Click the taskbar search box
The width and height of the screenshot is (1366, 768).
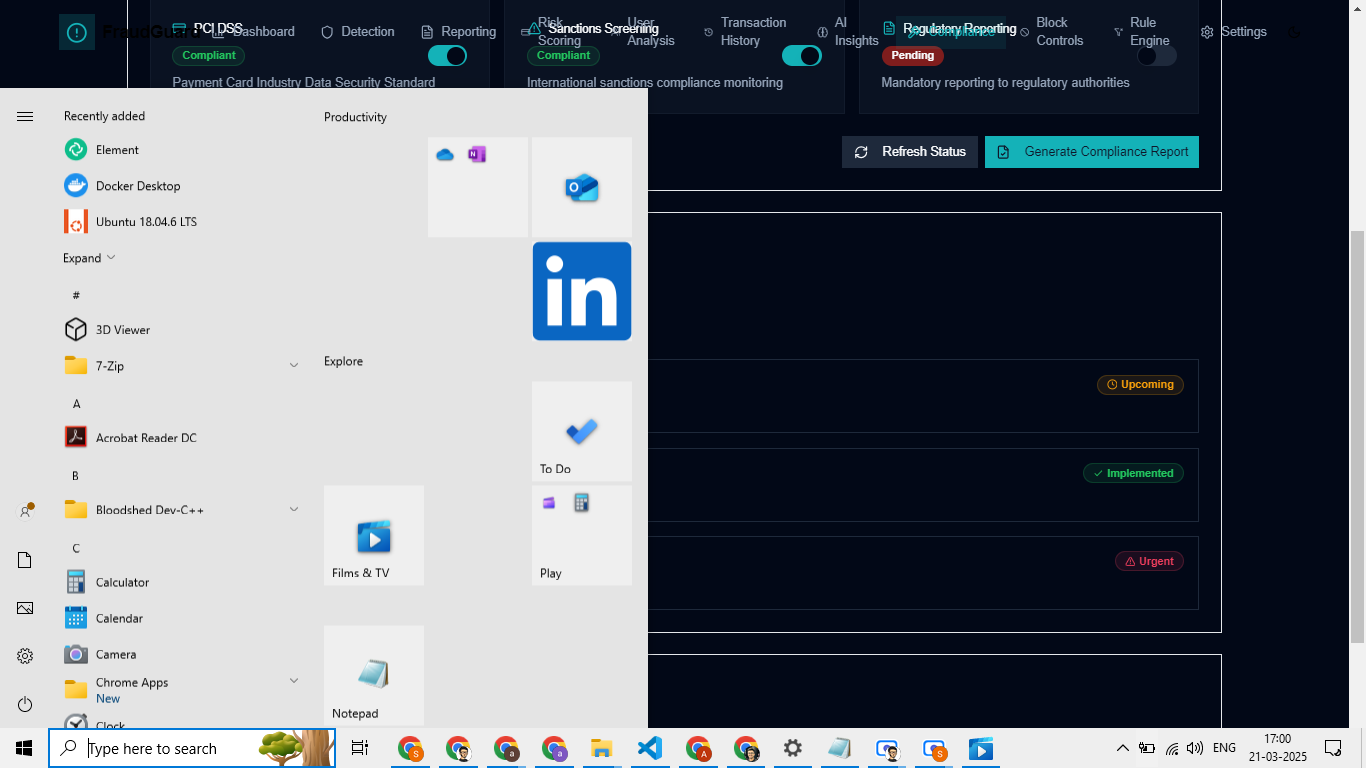pyautogui.click(x=192, y=748)
